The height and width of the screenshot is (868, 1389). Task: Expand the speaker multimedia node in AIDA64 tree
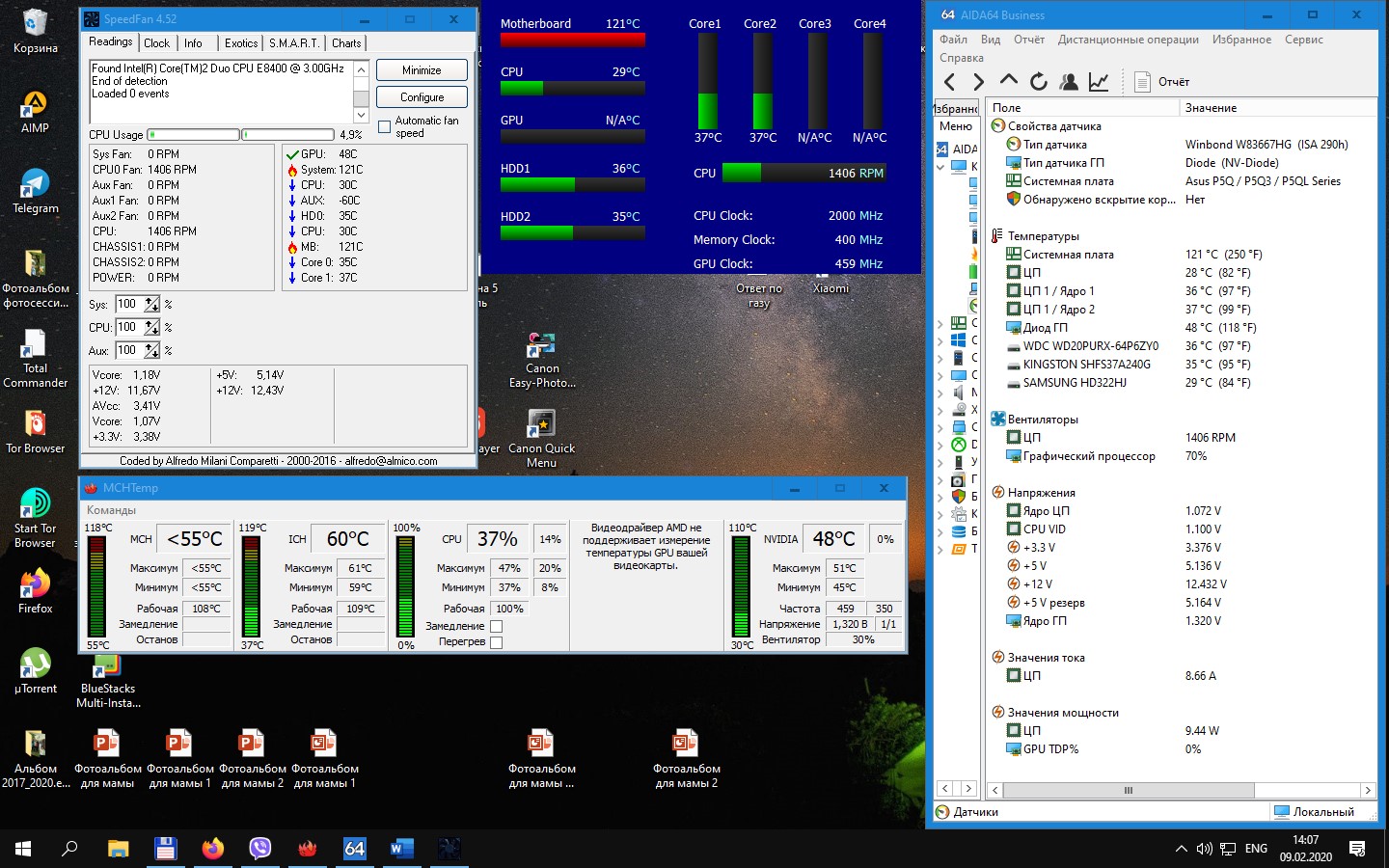(940, 393)
